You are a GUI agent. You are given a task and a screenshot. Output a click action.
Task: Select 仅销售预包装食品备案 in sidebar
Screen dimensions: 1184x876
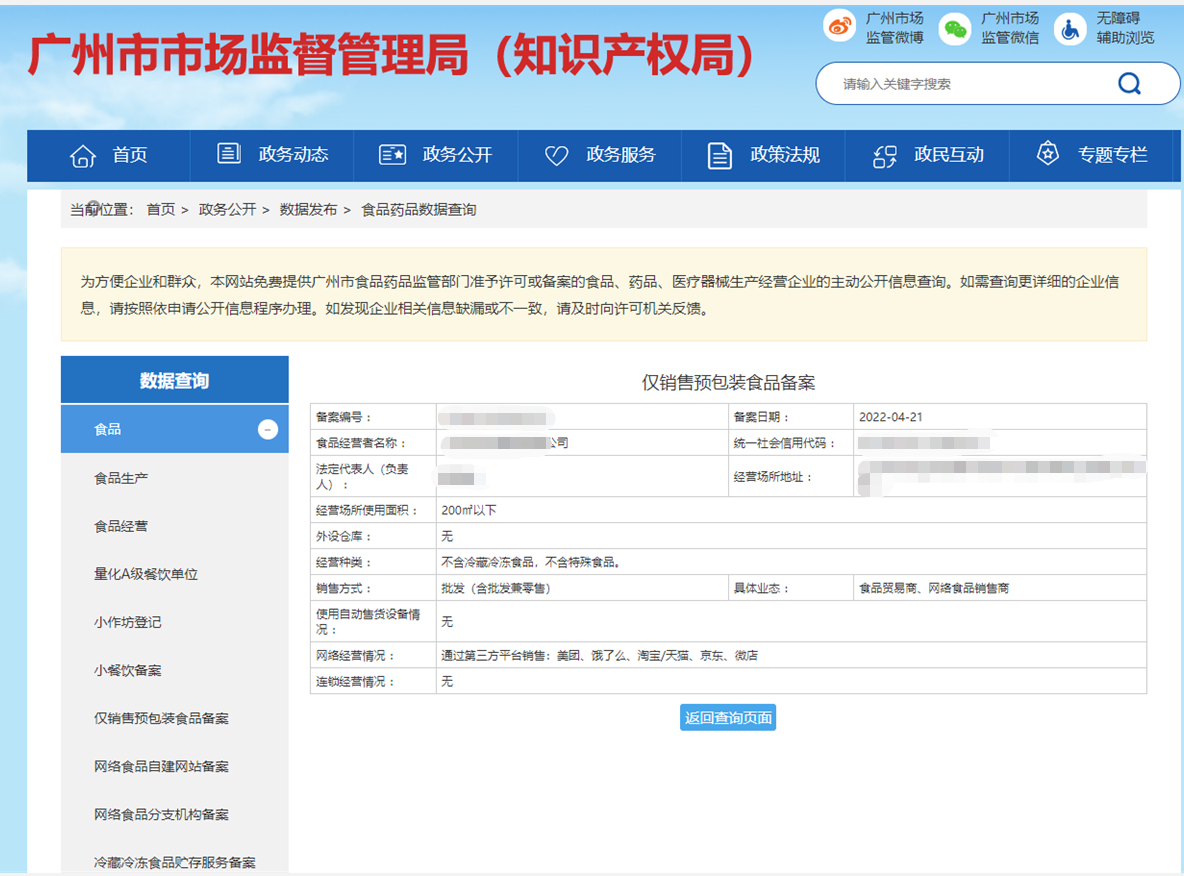click(x=161, y=718)
